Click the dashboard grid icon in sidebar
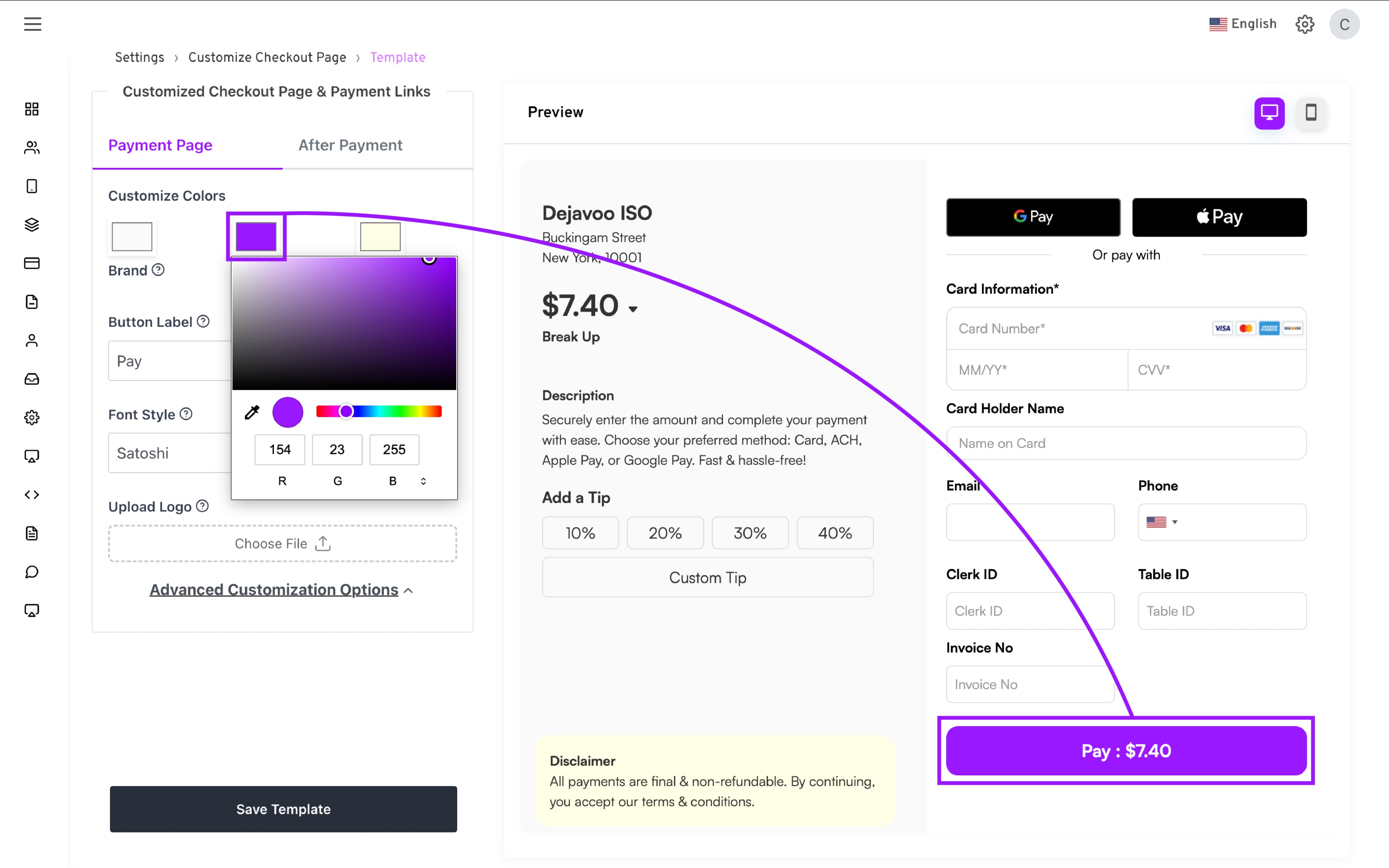 pos(32,109)
